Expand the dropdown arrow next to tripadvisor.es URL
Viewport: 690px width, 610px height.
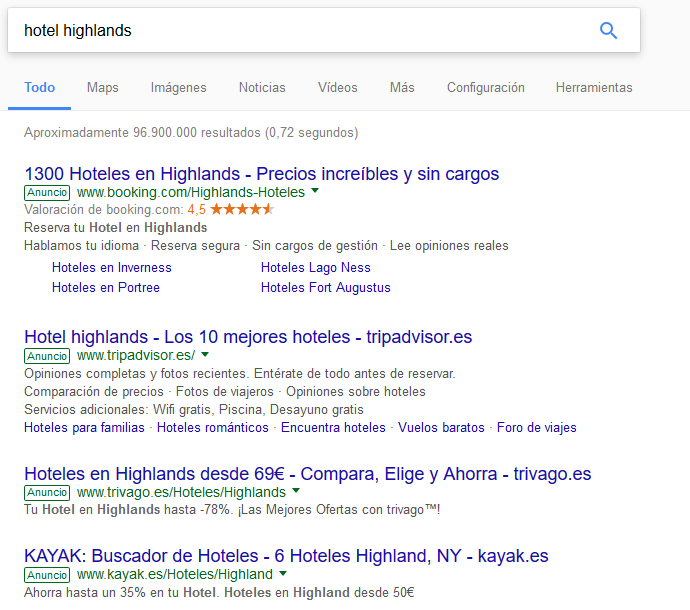point(205,354)
